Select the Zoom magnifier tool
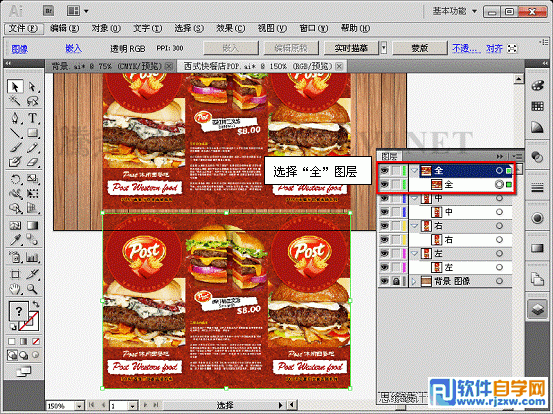The image size is (553, 414). [32, 290]
